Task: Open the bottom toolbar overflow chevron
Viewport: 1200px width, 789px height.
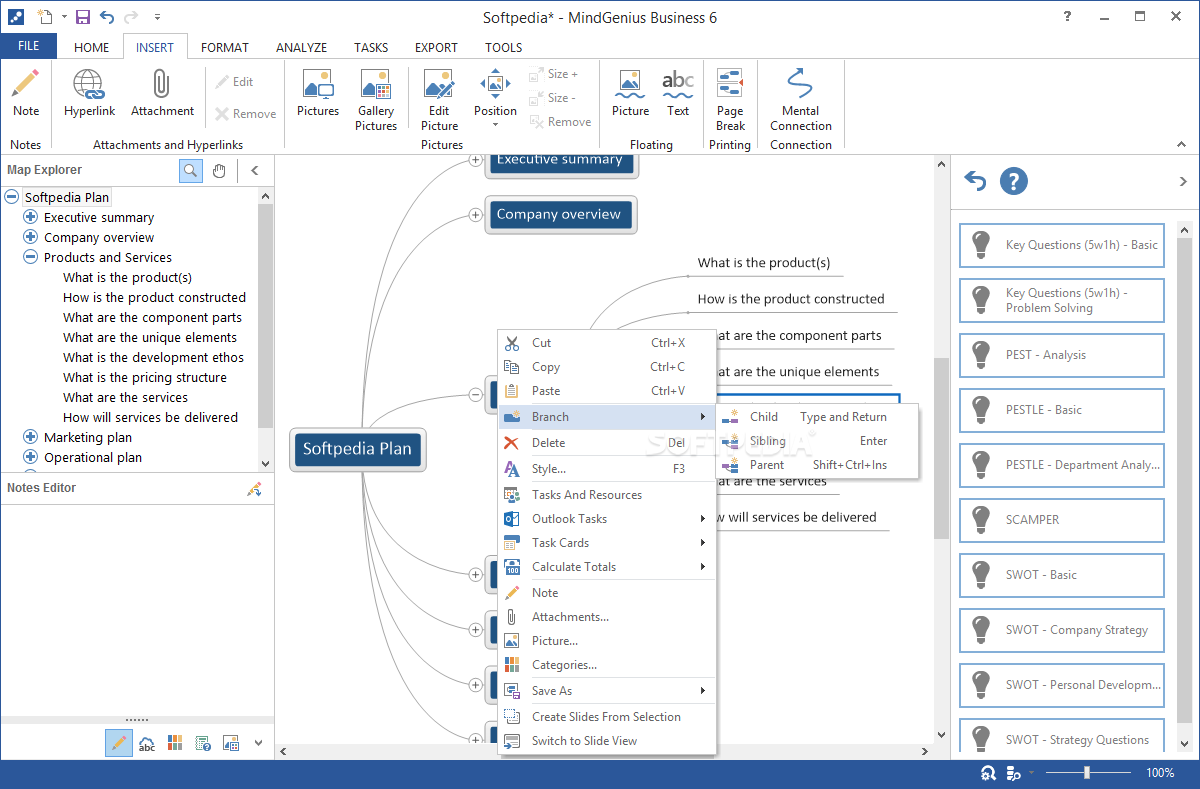Action: click(258, 743)
